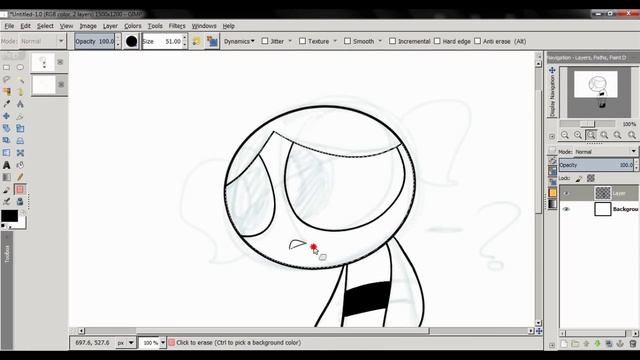The height and width of the screenshot is (360, 640).
Task: Increase eraser size stepper
Action: pyautogui.click(x=184, y=38)
